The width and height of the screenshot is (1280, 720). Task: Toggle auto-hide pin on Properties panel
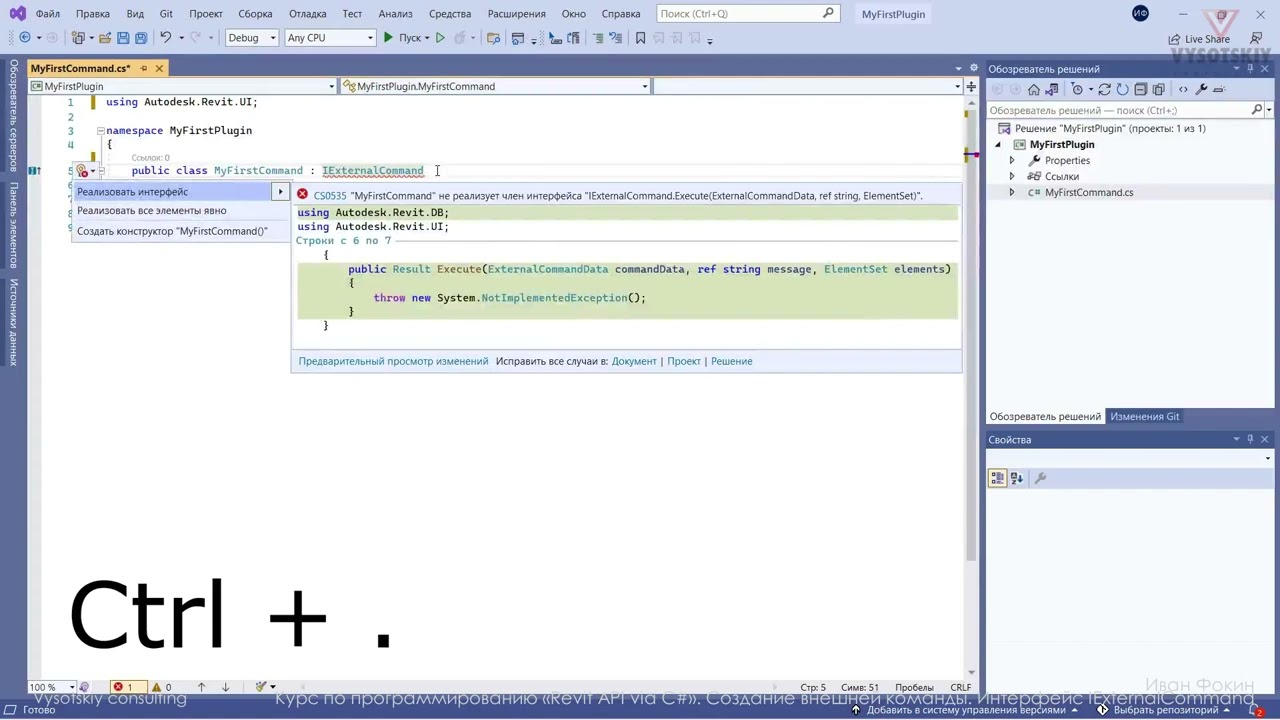coord(1250,439)
